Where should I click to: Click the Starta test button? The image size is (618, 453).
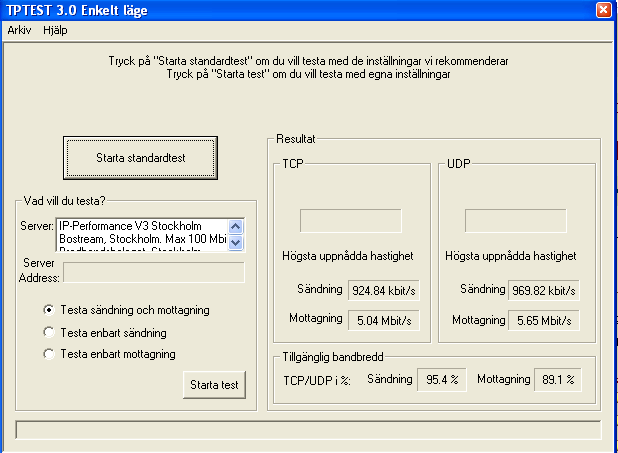tap(214, 385)
